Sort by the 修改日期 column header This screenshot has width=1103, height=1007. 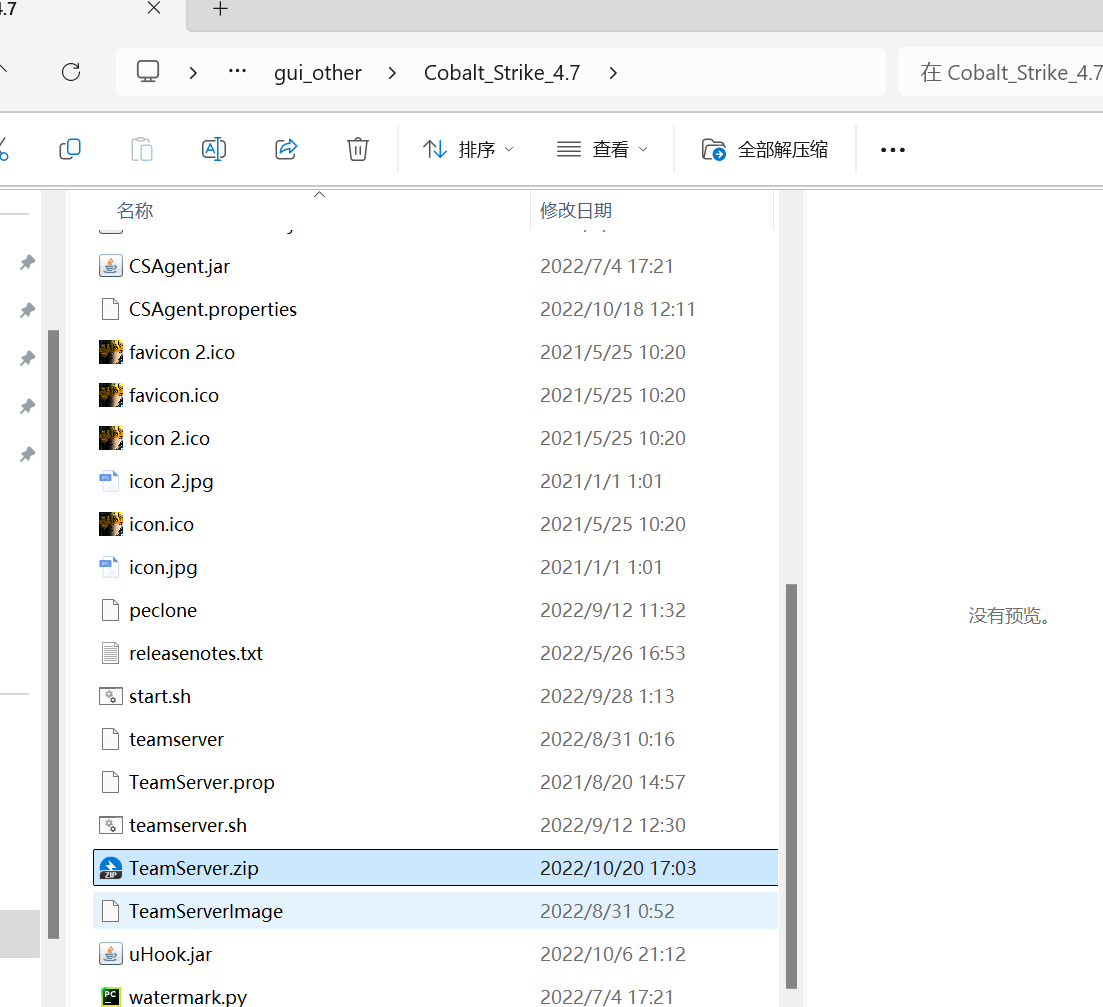(576, 210)
